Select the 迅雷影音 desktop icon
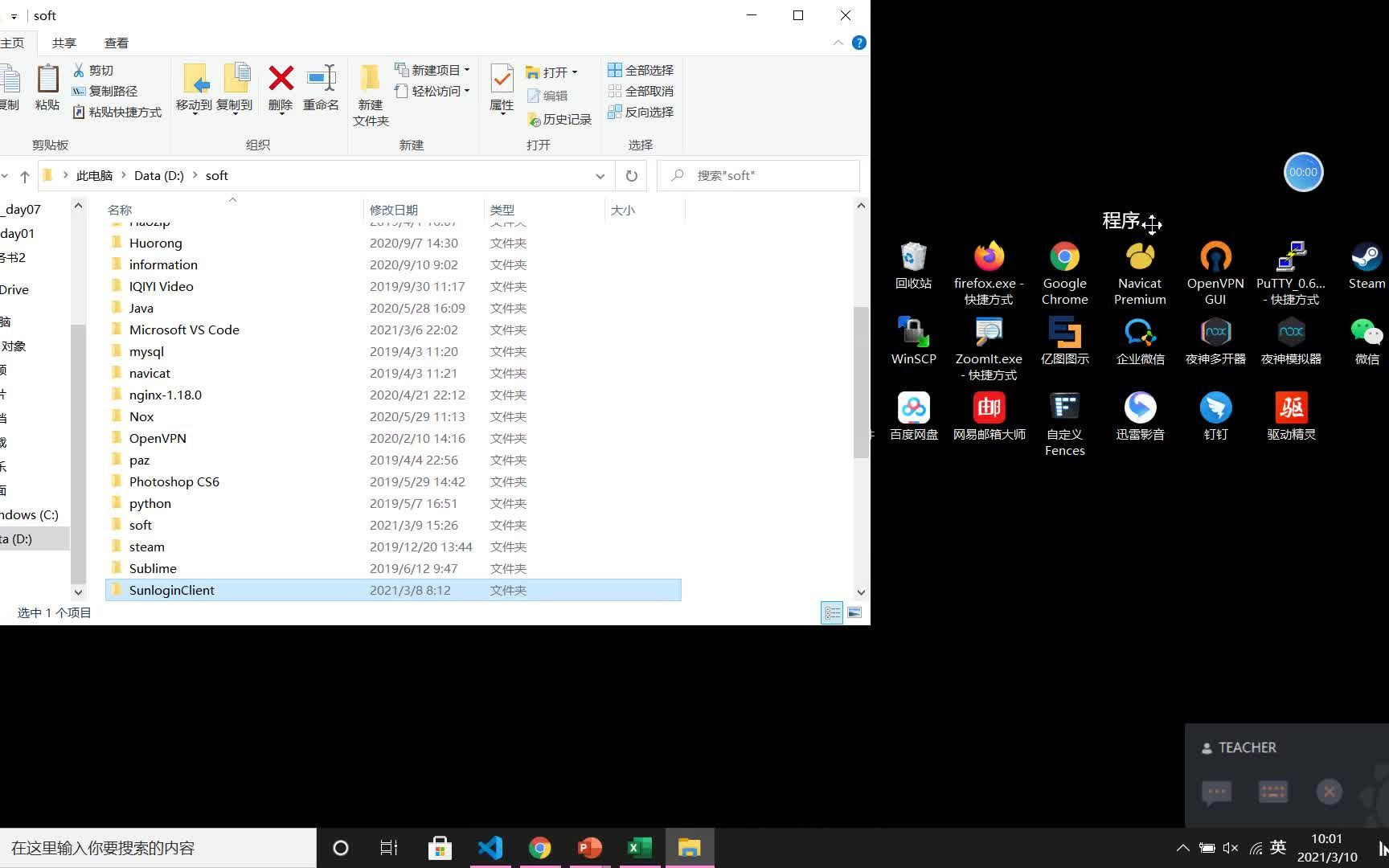1389x868 pixels. [x=1140, y=416]
